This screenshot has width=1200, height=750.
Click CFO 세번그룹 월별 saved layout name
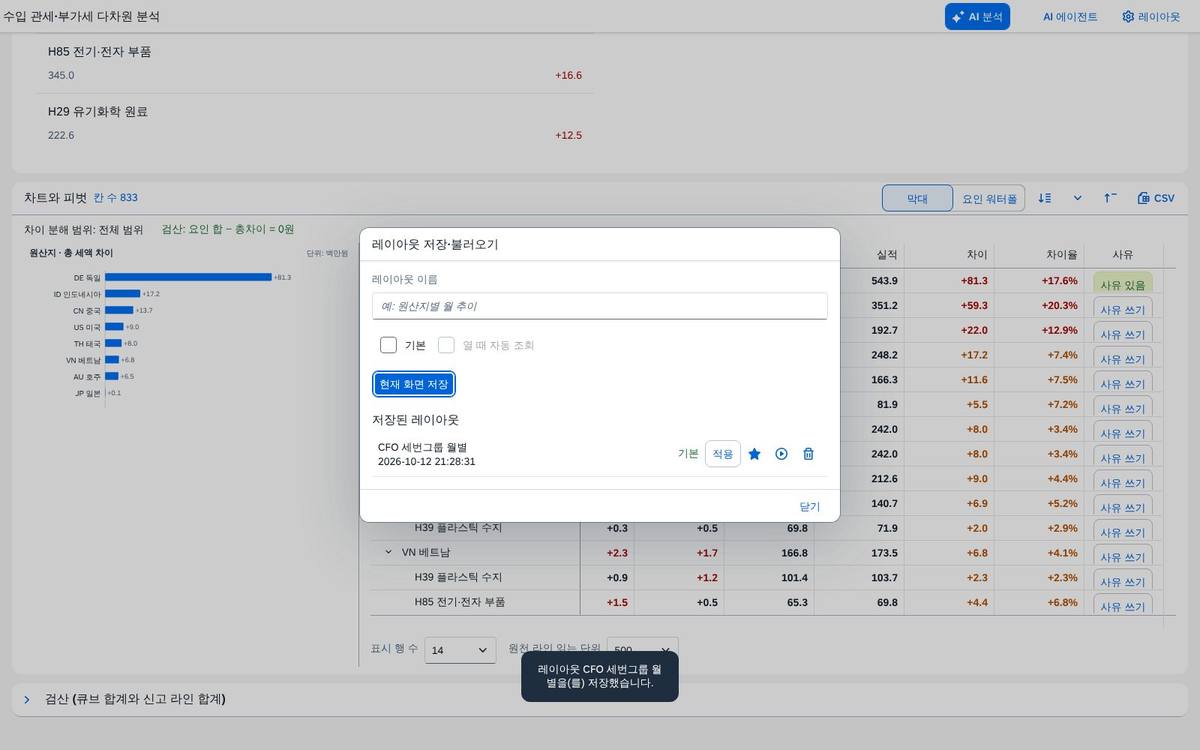[x=422, y=447]
